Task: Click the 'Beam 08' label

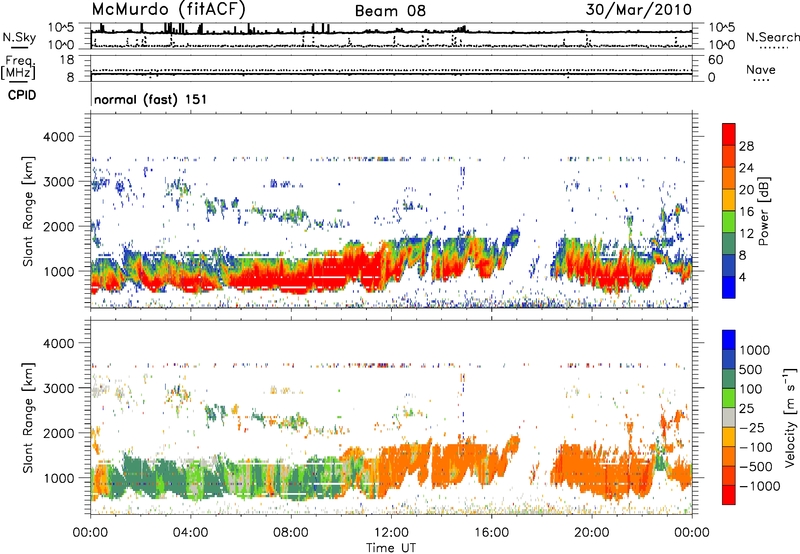Action: click(390, 11)
